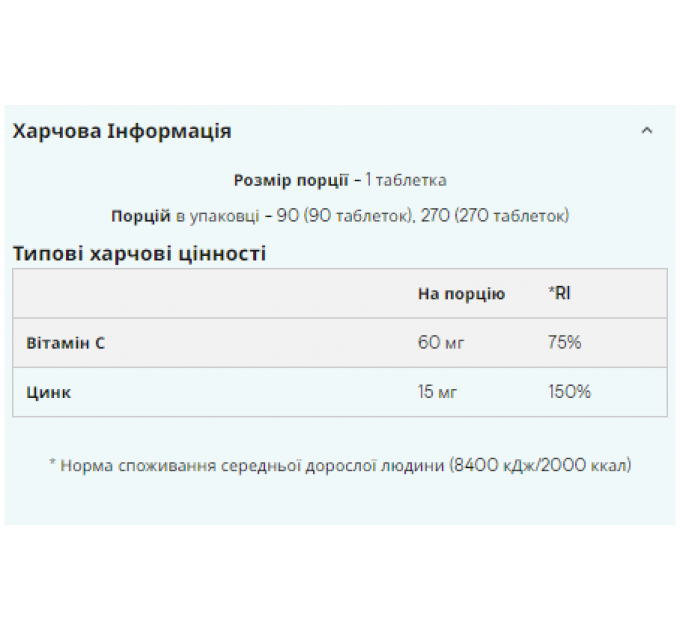This screenshot has height=630, width=680.
Task: Click the 1 таблетка serving text
Action: click(406, 180)
